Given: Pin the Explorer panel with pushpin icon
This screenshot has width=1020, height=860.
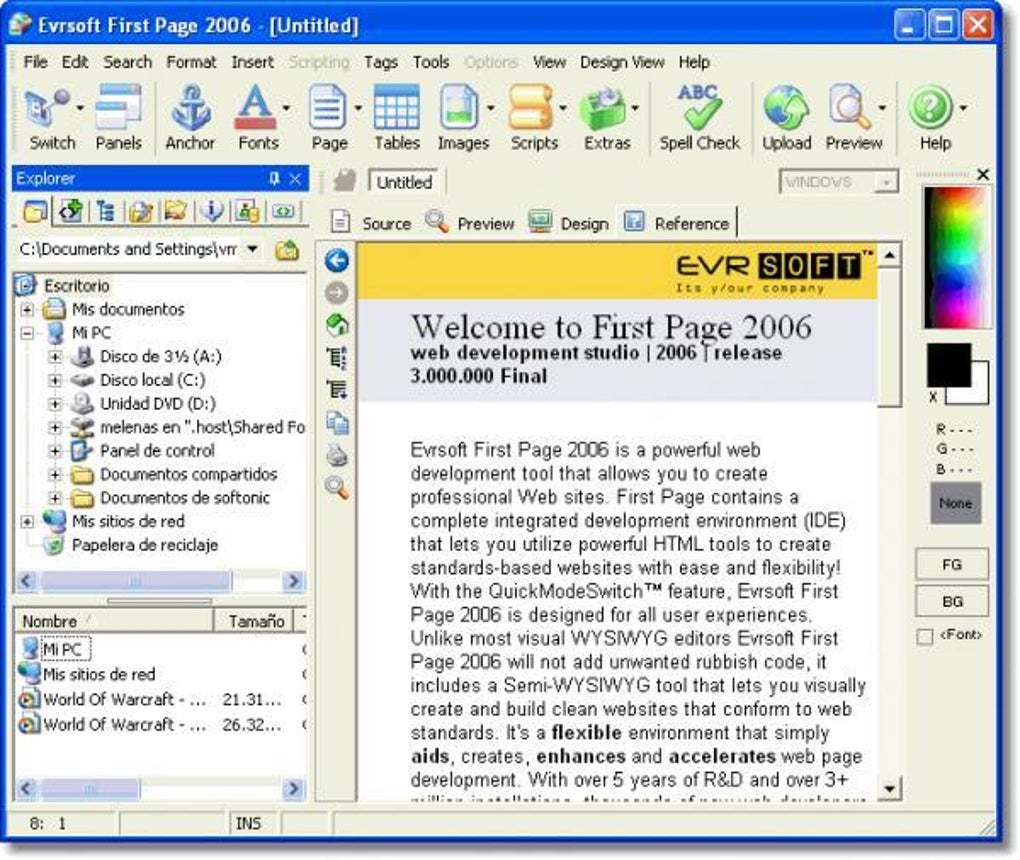Looking at the screenshot, I should point(274,178).
